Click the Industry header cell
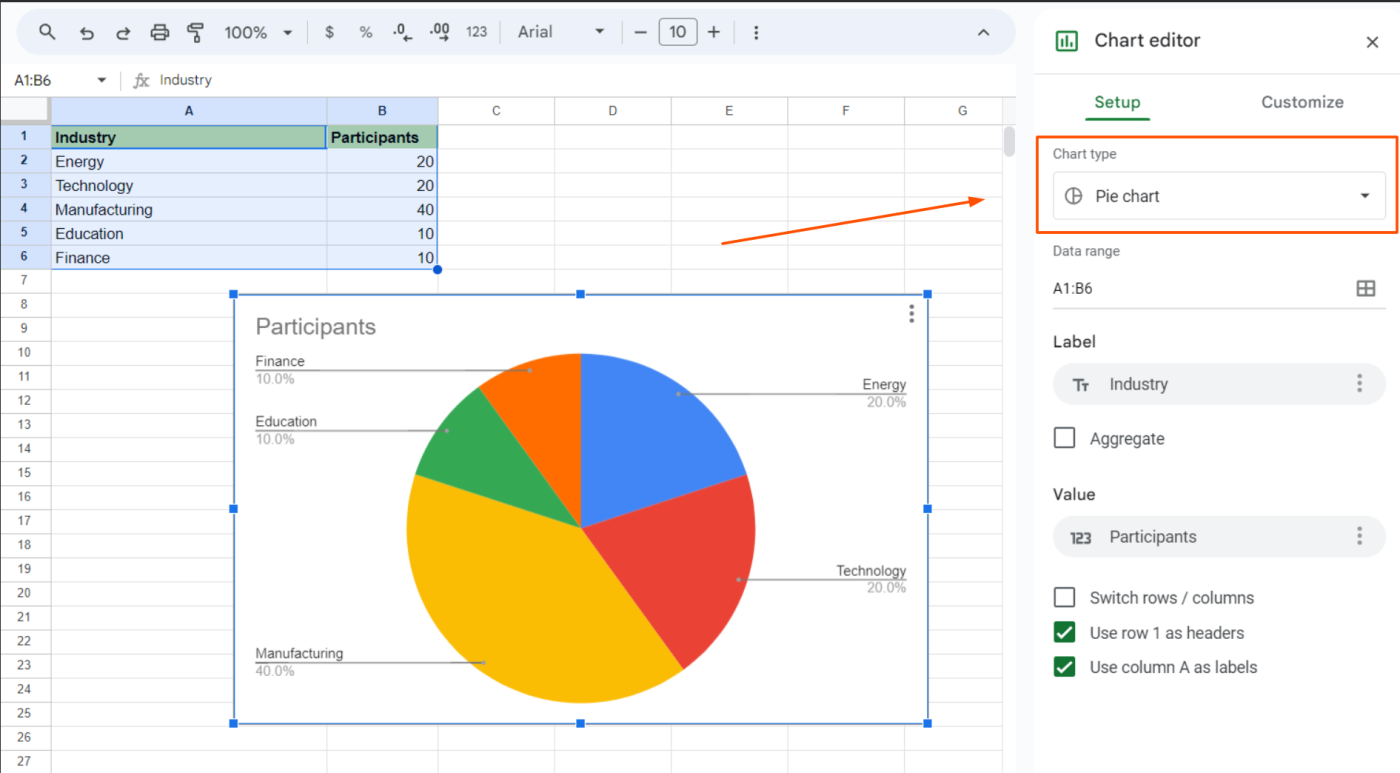1400x773 pixels. [x=189, y=137]
